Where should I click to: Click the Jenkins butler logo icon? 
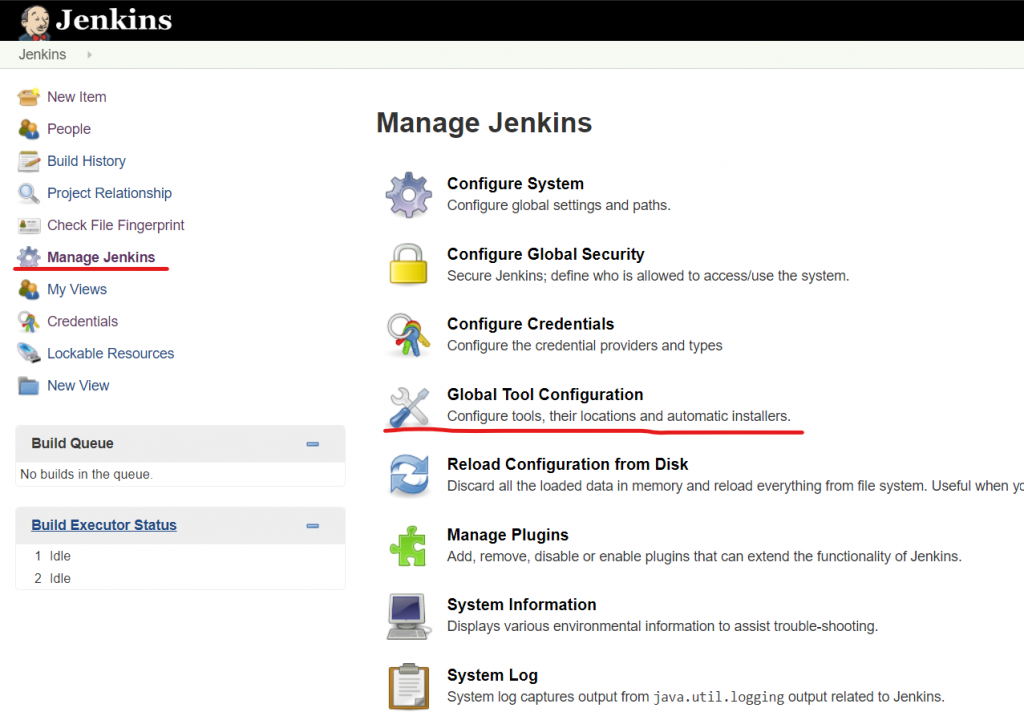[35, 22]
